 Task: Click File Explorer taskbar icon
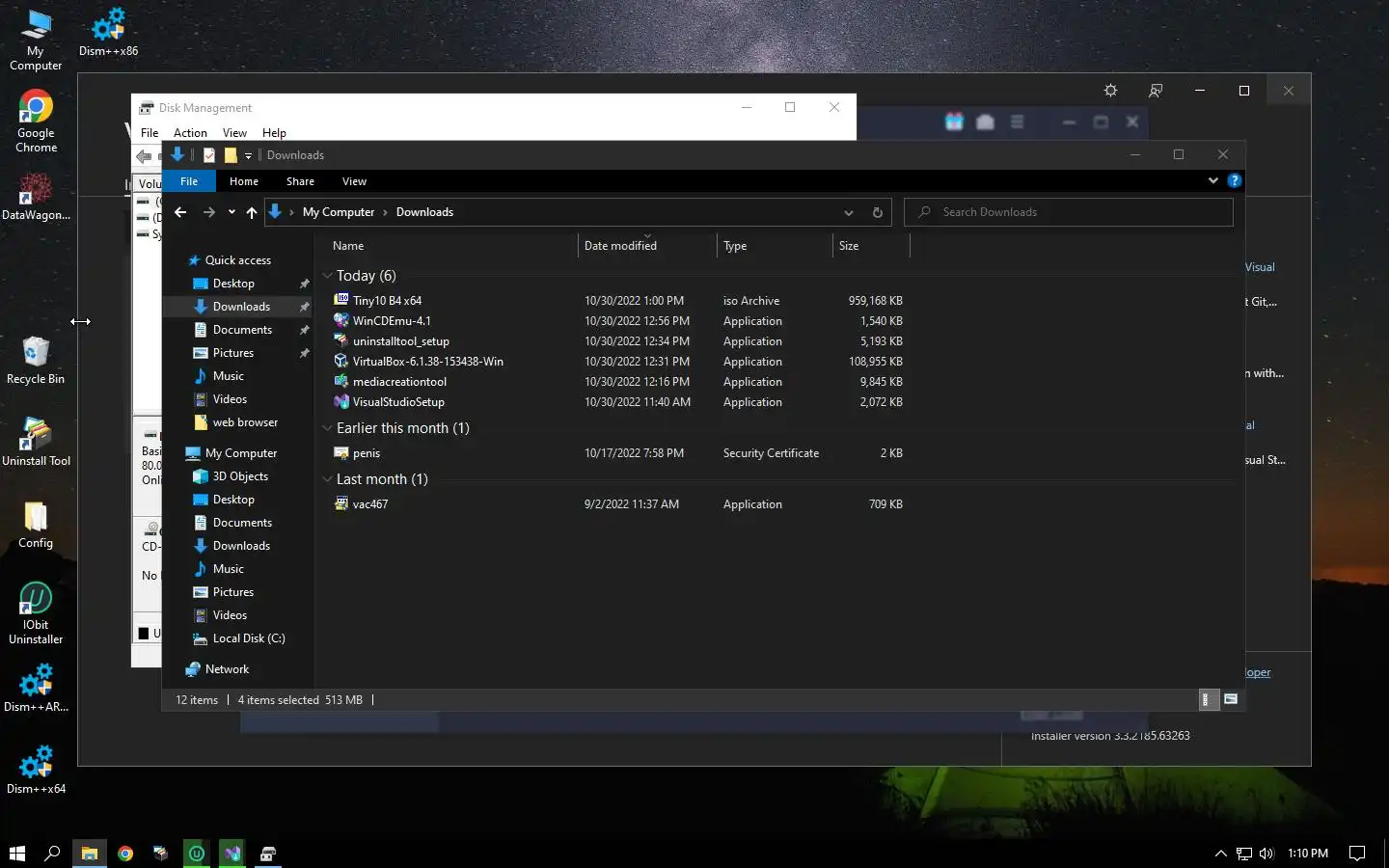point(89,854)
